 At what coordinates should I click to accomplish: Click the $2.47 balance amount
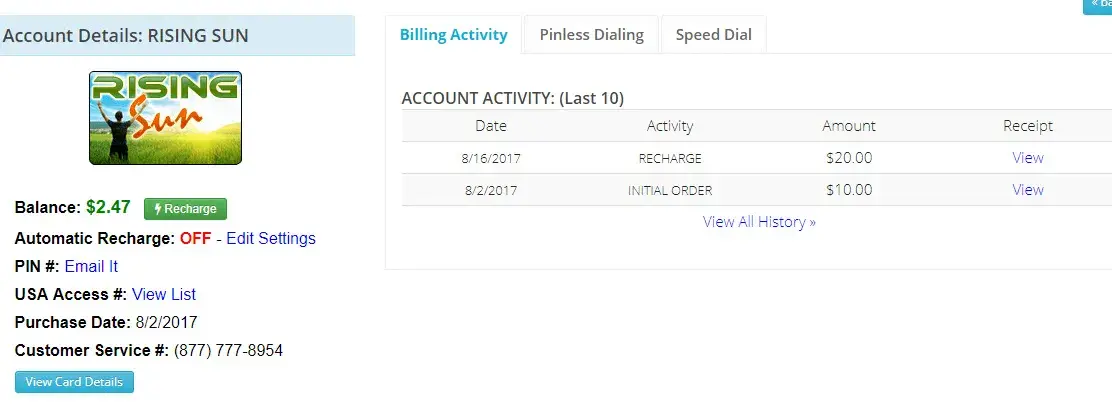point(108,208)
